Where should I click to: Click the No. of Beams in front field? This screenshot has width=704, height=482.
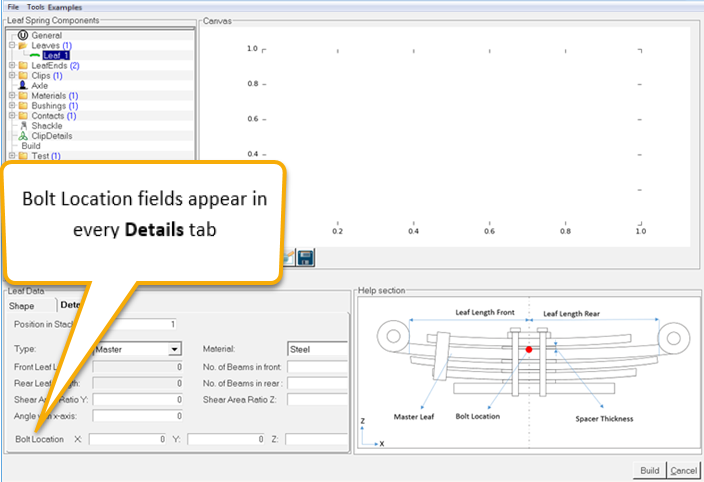point(318,367)
